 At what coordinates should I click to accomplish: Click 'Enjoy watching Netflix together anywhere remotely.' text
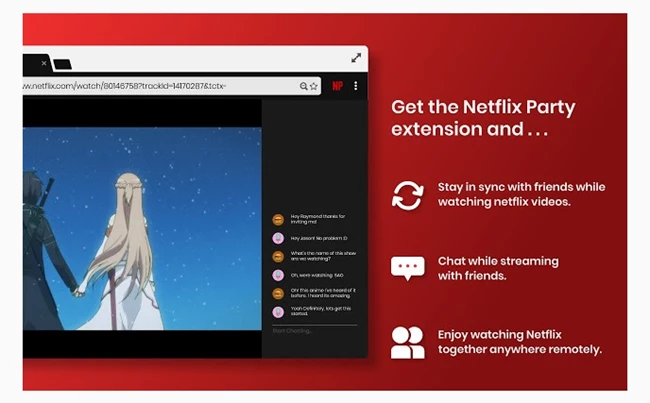tap(520, 342)
